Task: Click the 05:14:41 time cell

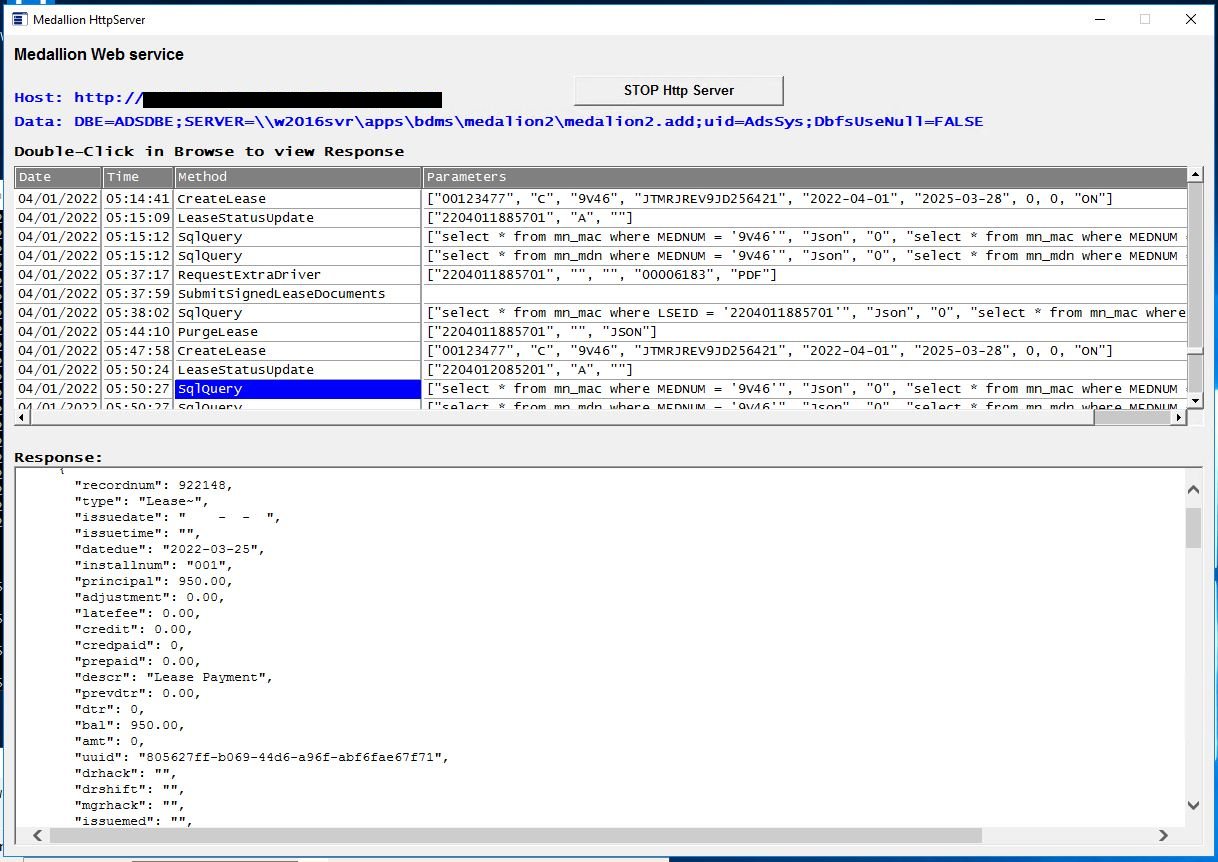Action: tap(138, 199)
